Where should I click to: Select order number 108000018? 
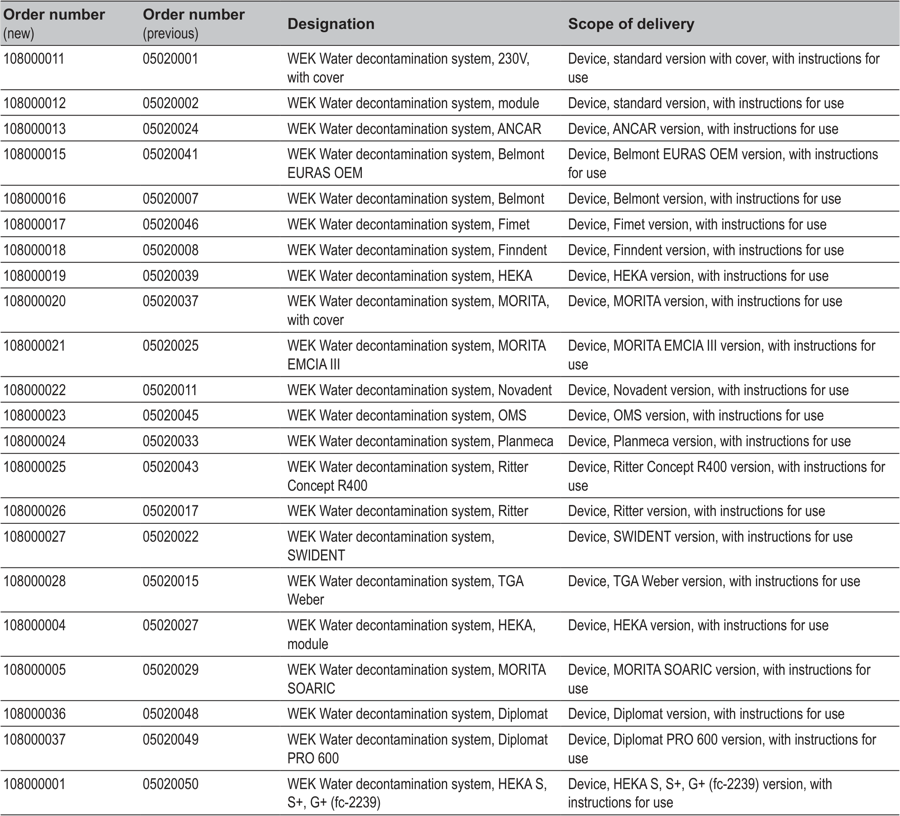tap(34, 250)
